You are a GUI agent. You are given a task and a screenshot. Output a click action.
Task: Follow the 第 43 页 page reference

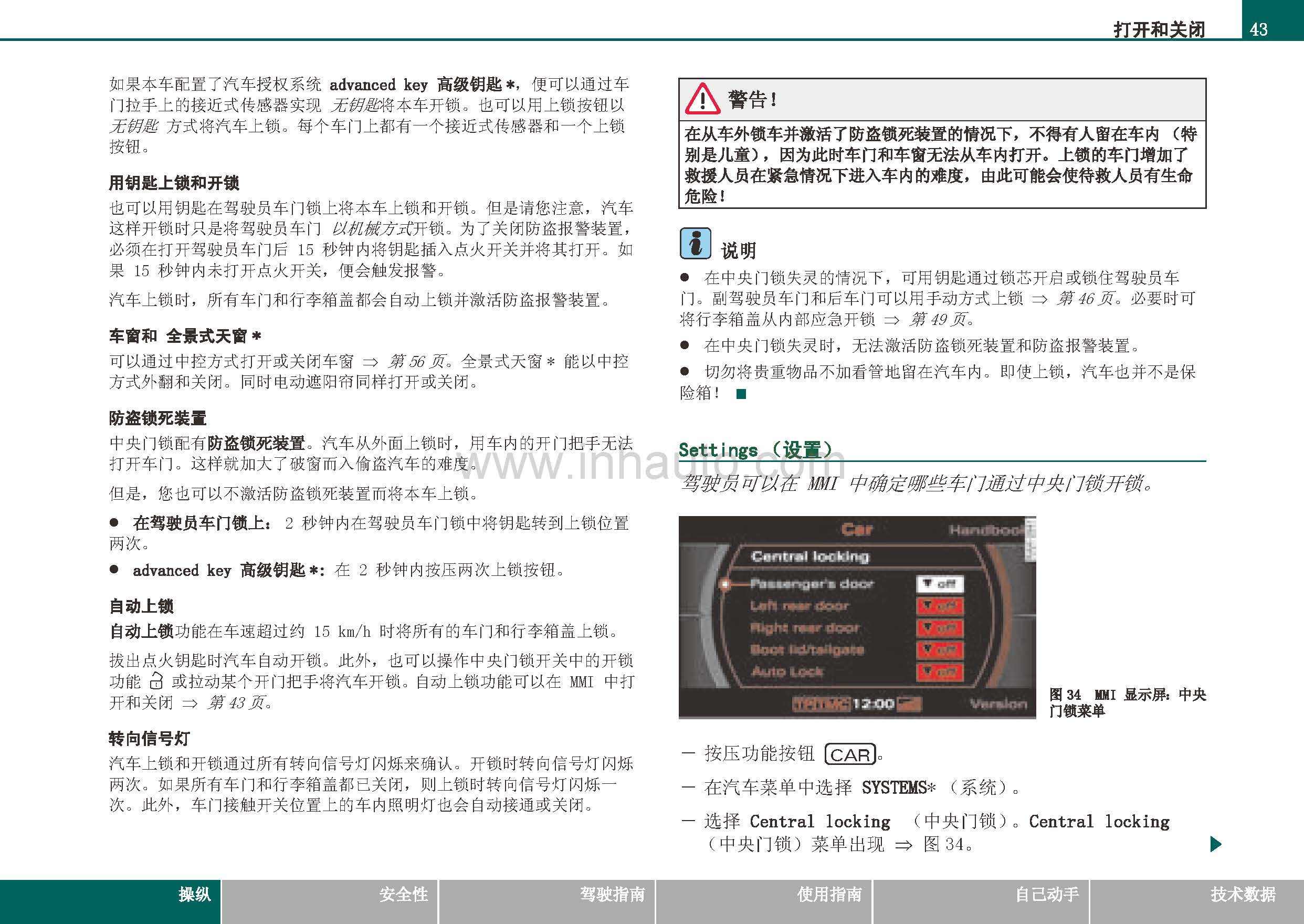click(236, 702)
